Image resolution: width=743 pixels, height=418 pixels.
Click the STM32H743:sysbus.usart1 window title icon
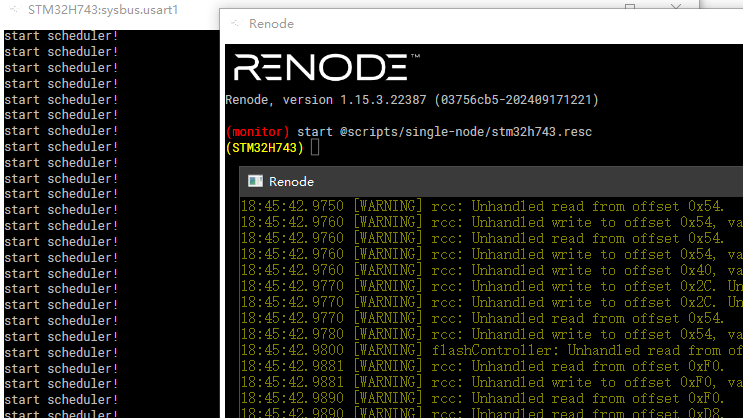pos(15,9)
